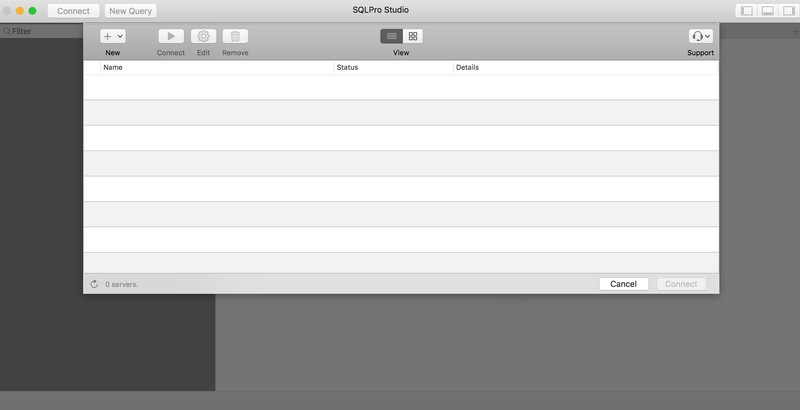Sort by the Details column header
Screen dimensions: 800x410
[586, 67]
